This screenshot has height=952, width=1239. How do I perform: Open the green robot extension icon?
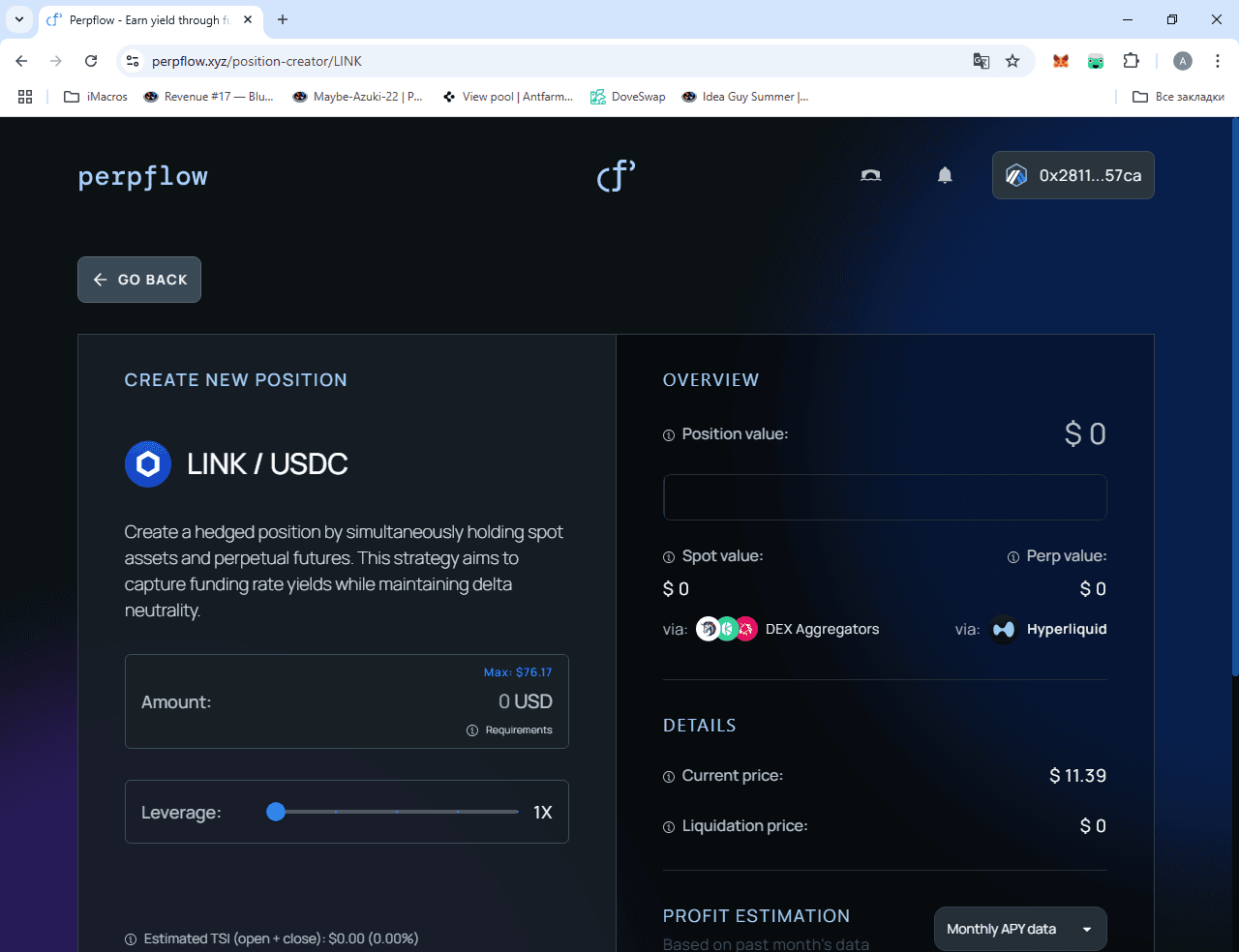tap(1096, 61)
